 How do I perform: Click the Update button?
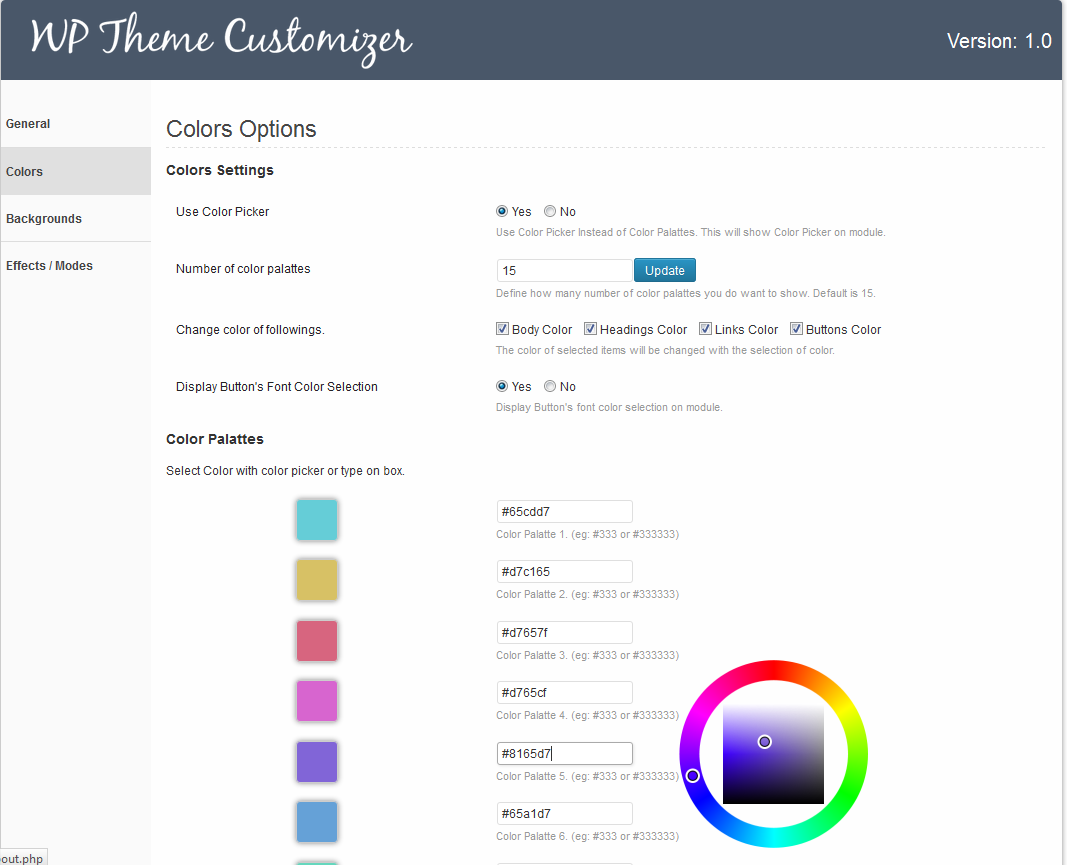665,270
